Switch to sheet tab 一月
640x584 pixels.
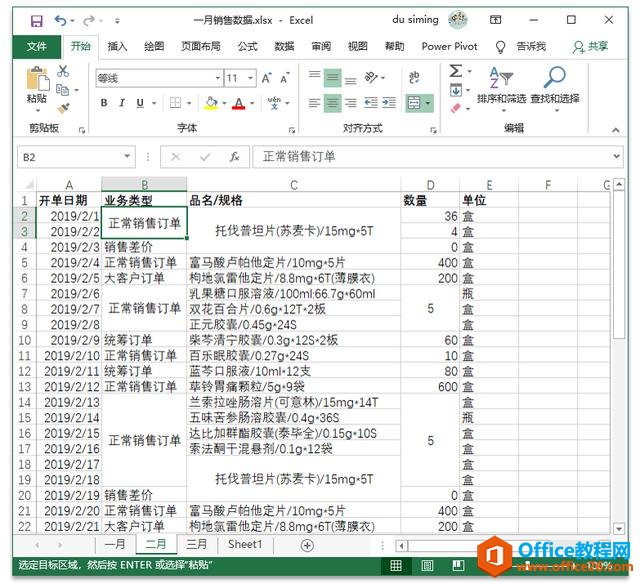(115, 544)
